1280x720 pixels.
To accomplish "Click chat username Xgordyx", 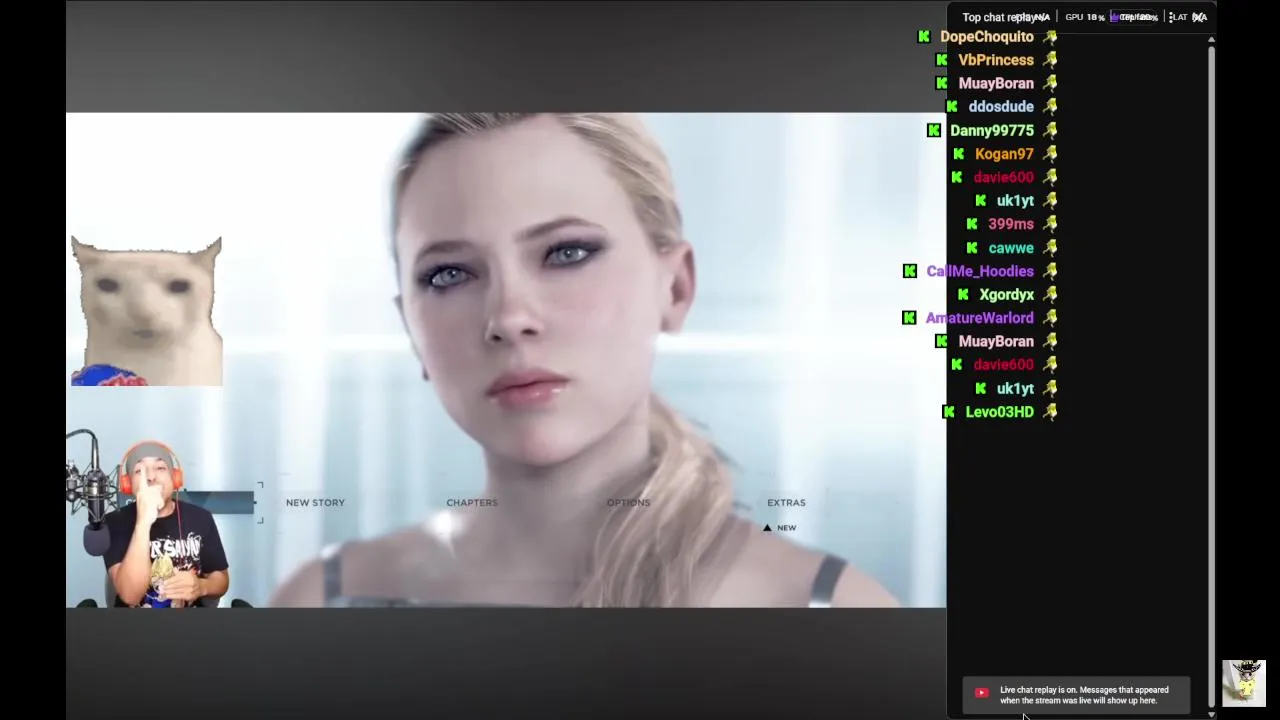I will tap(1006, 295).
